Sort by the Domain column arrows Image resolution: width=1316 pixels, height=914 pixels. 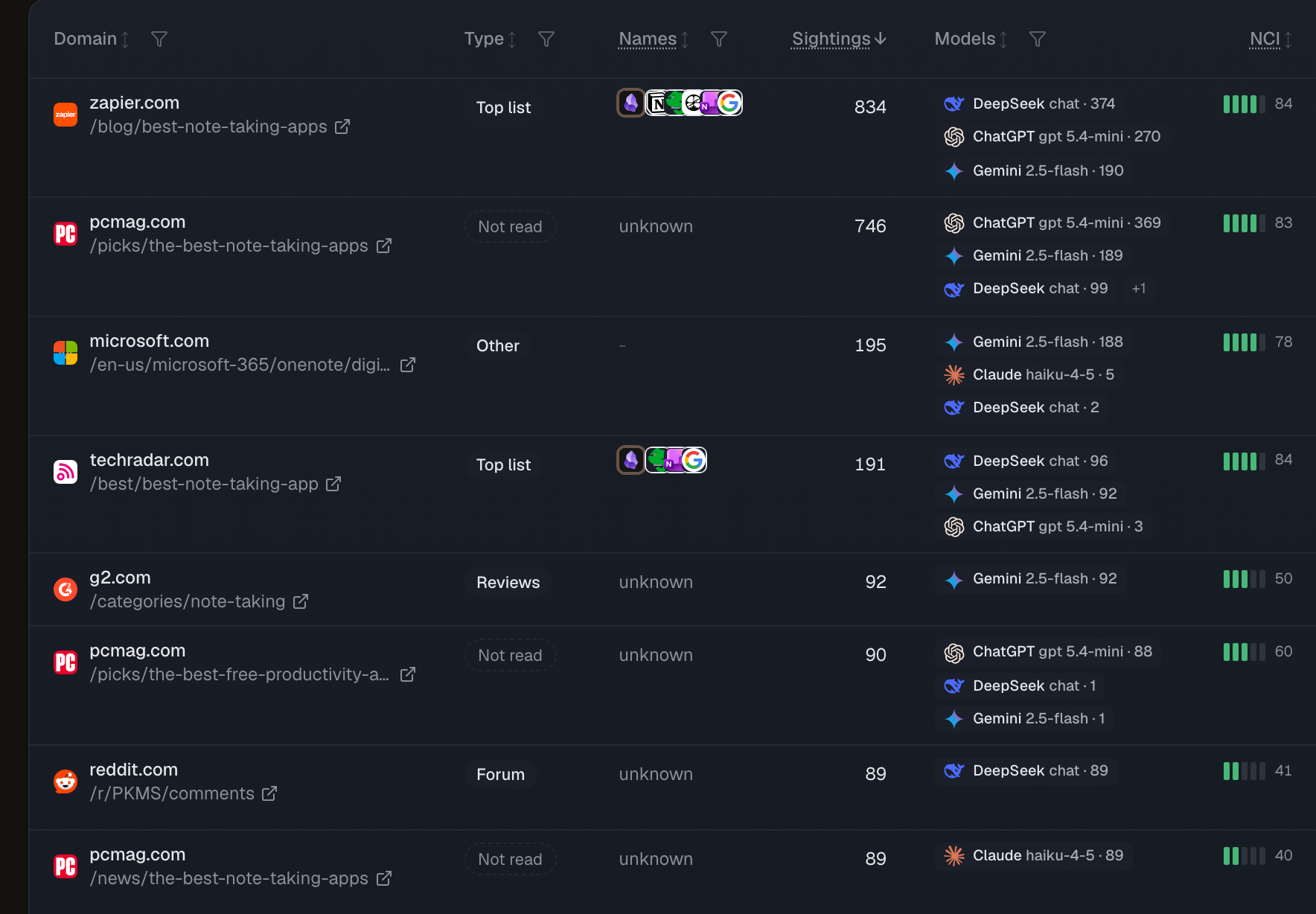pos(126,39)
